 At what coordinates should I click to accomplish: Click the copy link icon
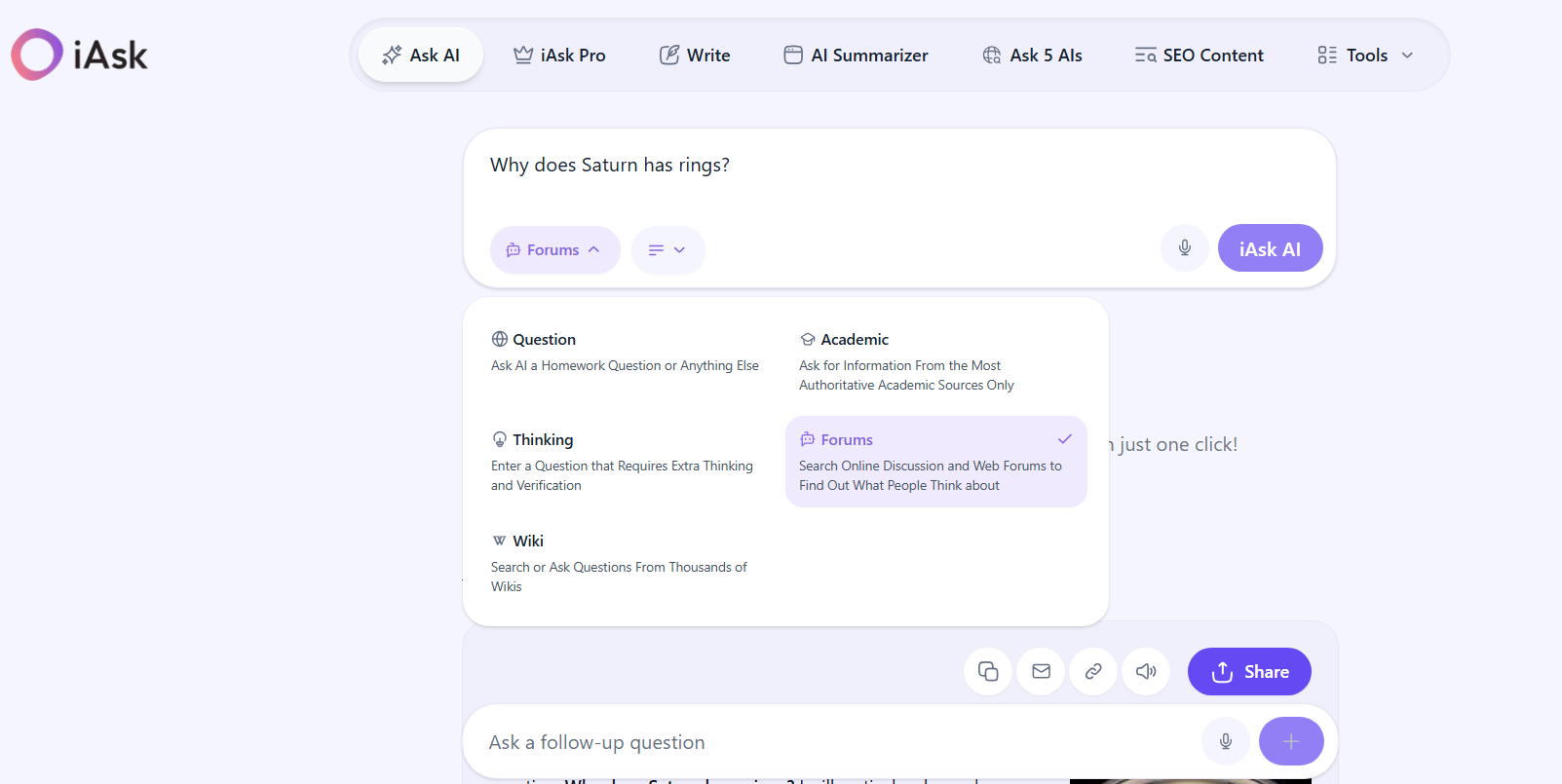tap(1093, 671)
